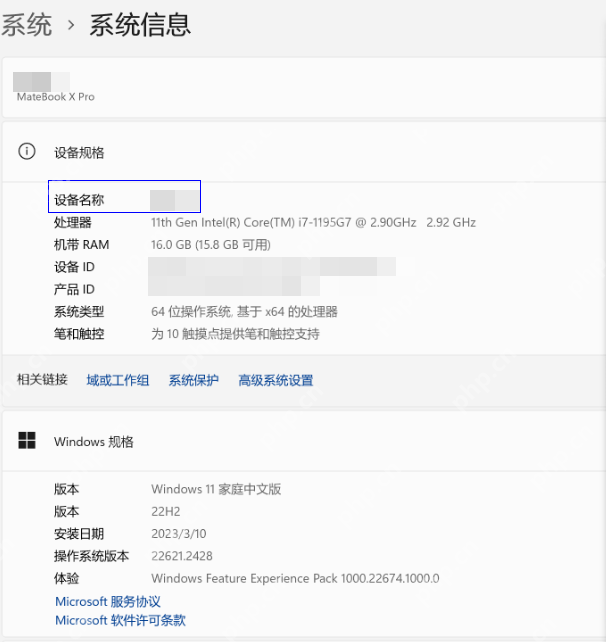Select the 64 位操作系统 value

tap(244, 312)
